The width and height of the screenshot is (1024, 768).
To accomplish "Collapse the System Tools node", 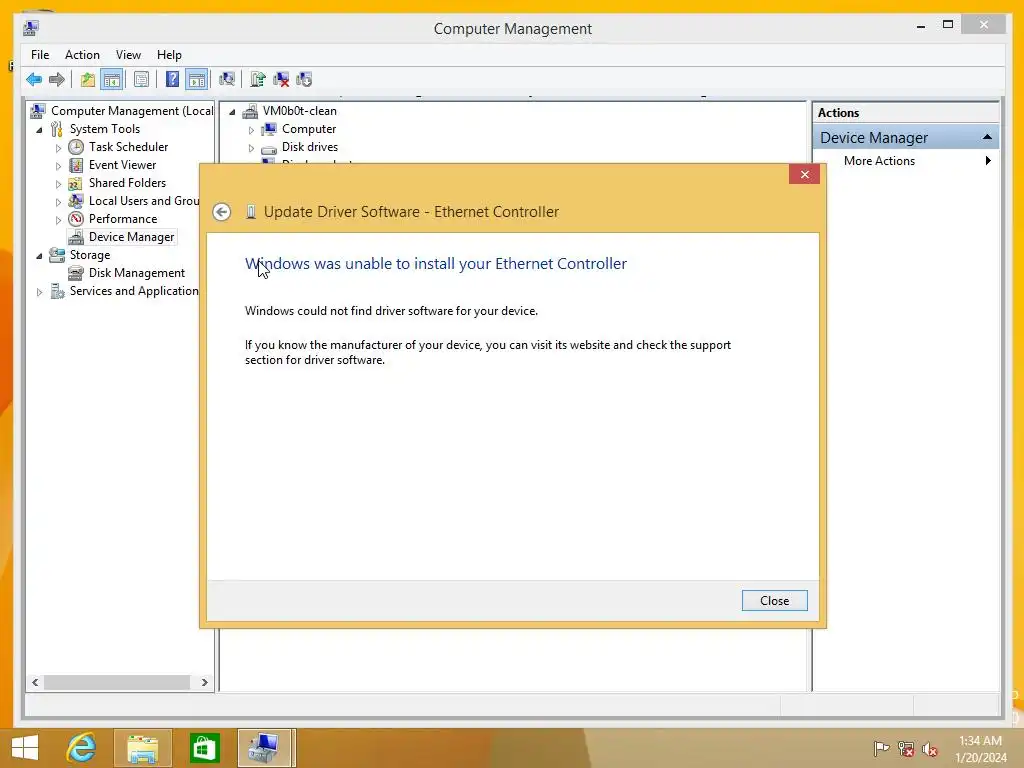I will tap(39, 129).
